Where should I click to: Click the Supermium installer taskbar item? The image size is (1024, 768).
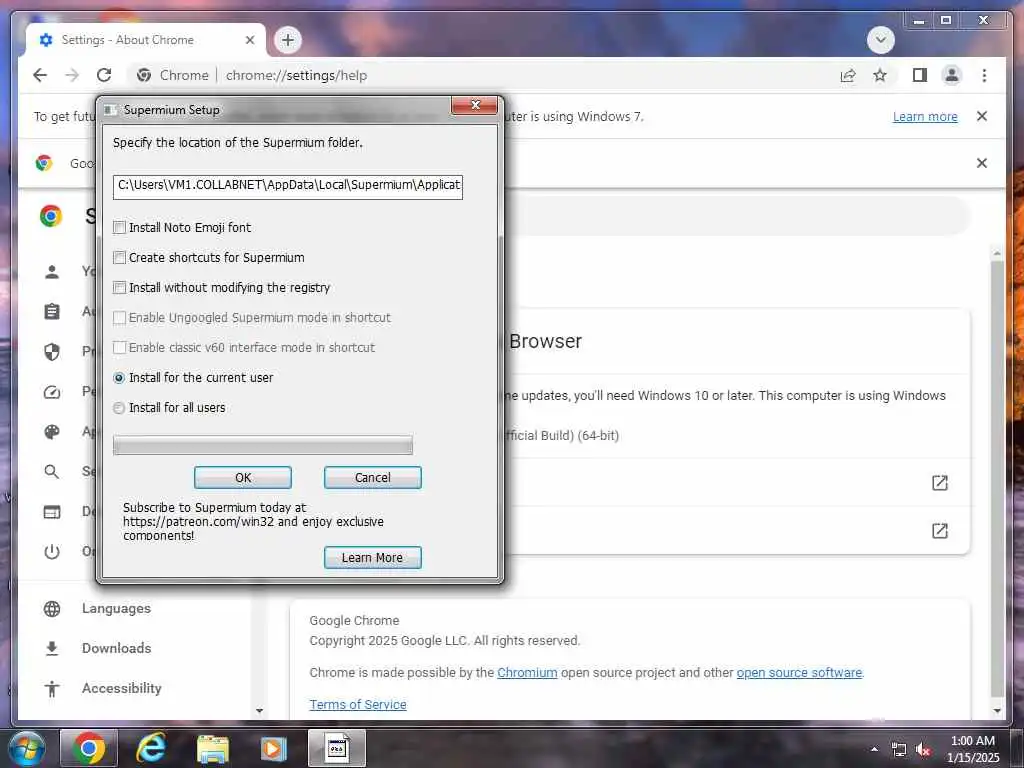pos(337,748)
